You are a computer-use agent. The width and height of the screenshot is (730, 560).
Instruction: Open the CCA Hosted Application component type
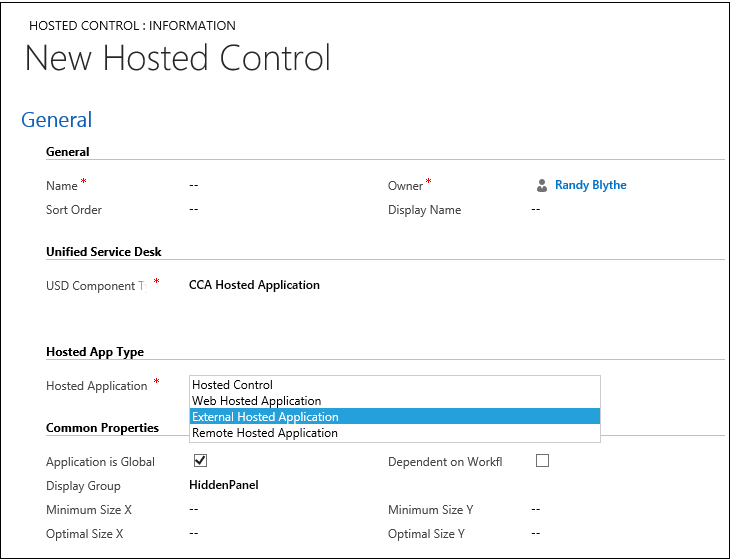coord(254,285)
